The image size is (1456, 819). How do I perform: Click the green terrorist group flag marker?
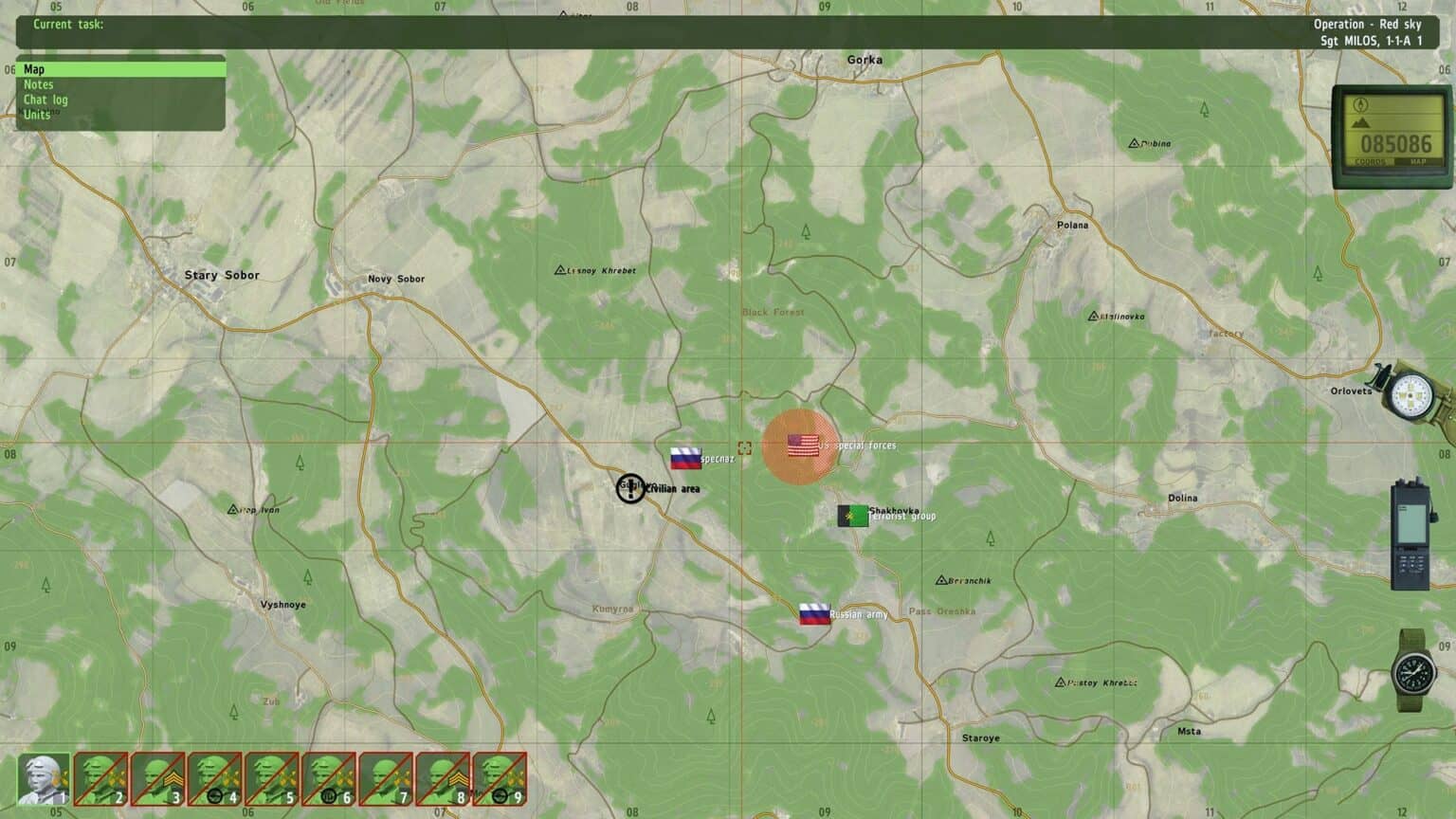tap(851, 516)
